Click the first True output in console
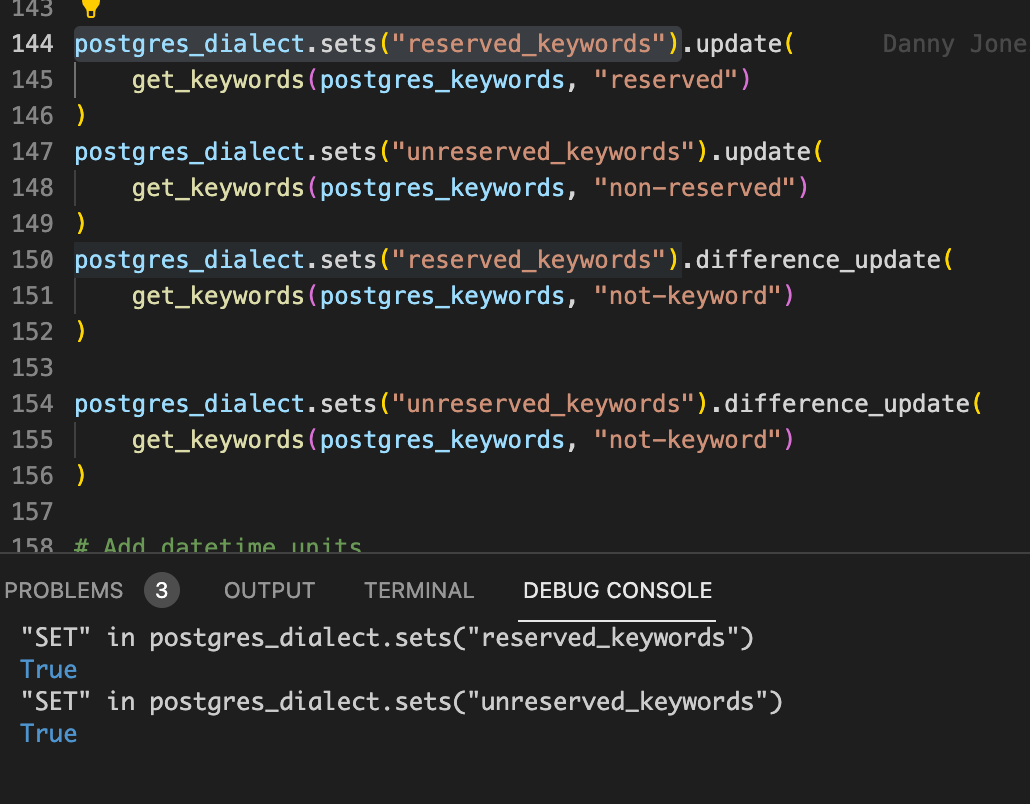 click(x=47, y=669)
